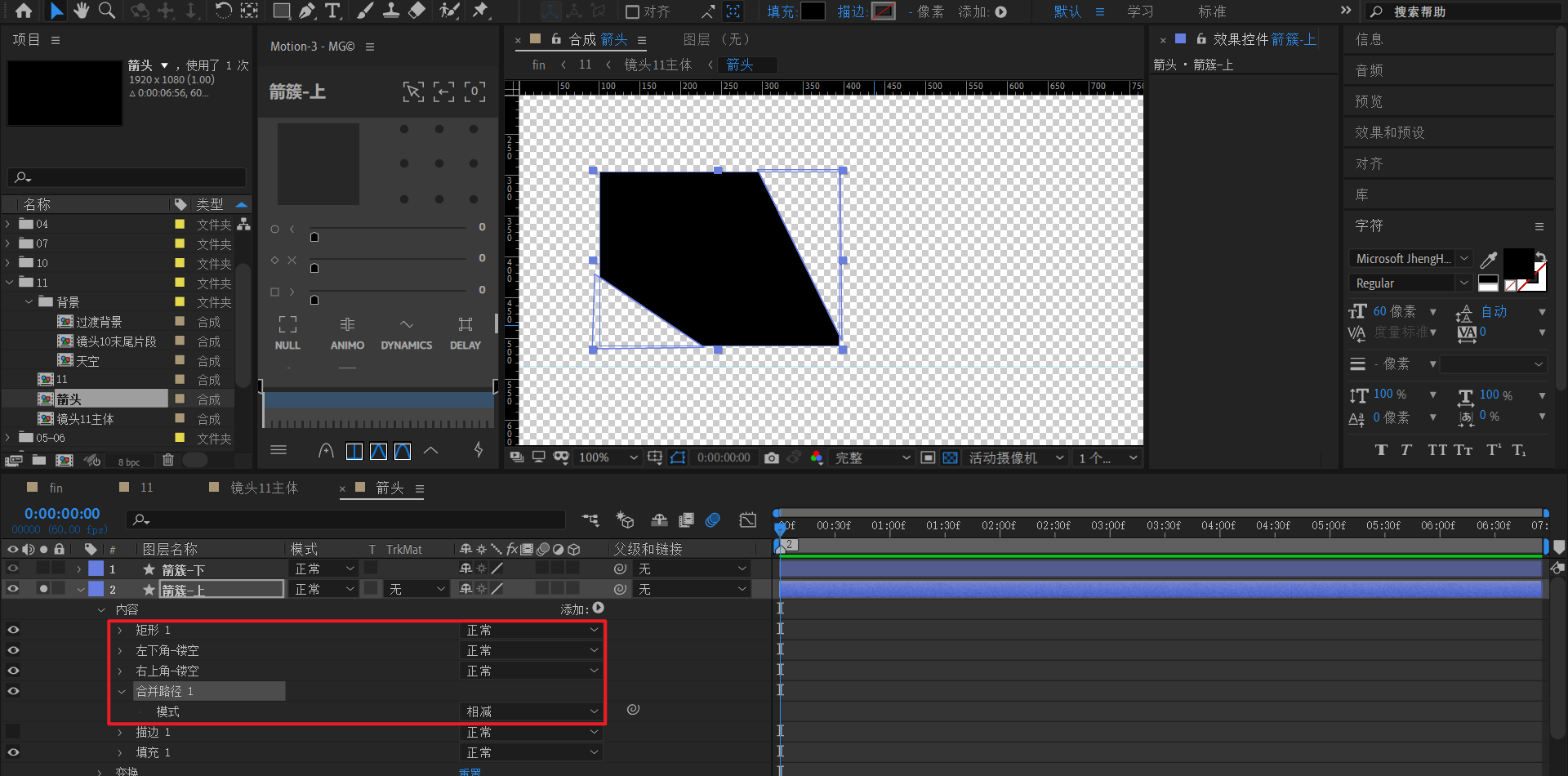1568x776 pixels.
Task: Hide the 箭簇-下 layer
Action: (x=13, y=569)
